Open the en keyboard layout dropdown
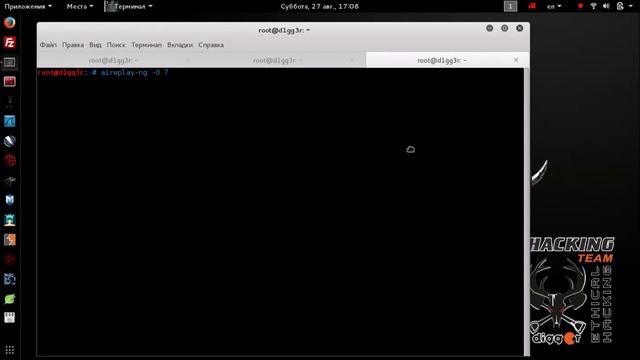This screenshot has height=360, width=640. click(554, 6)
